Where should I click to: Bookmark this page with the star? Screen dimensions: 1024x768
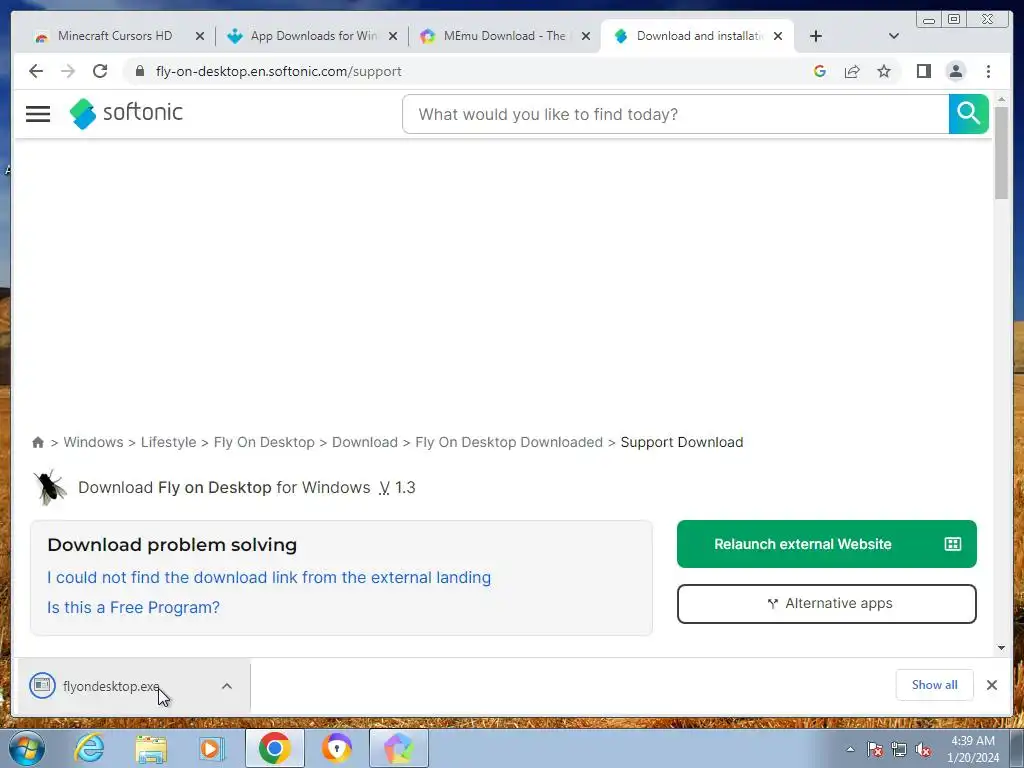click(x=884, y=71)
